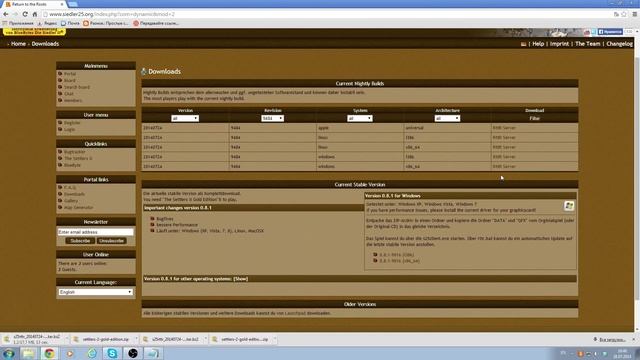
Task: Open The Team page
Action: pyautogui.click(x=588, y=44)
